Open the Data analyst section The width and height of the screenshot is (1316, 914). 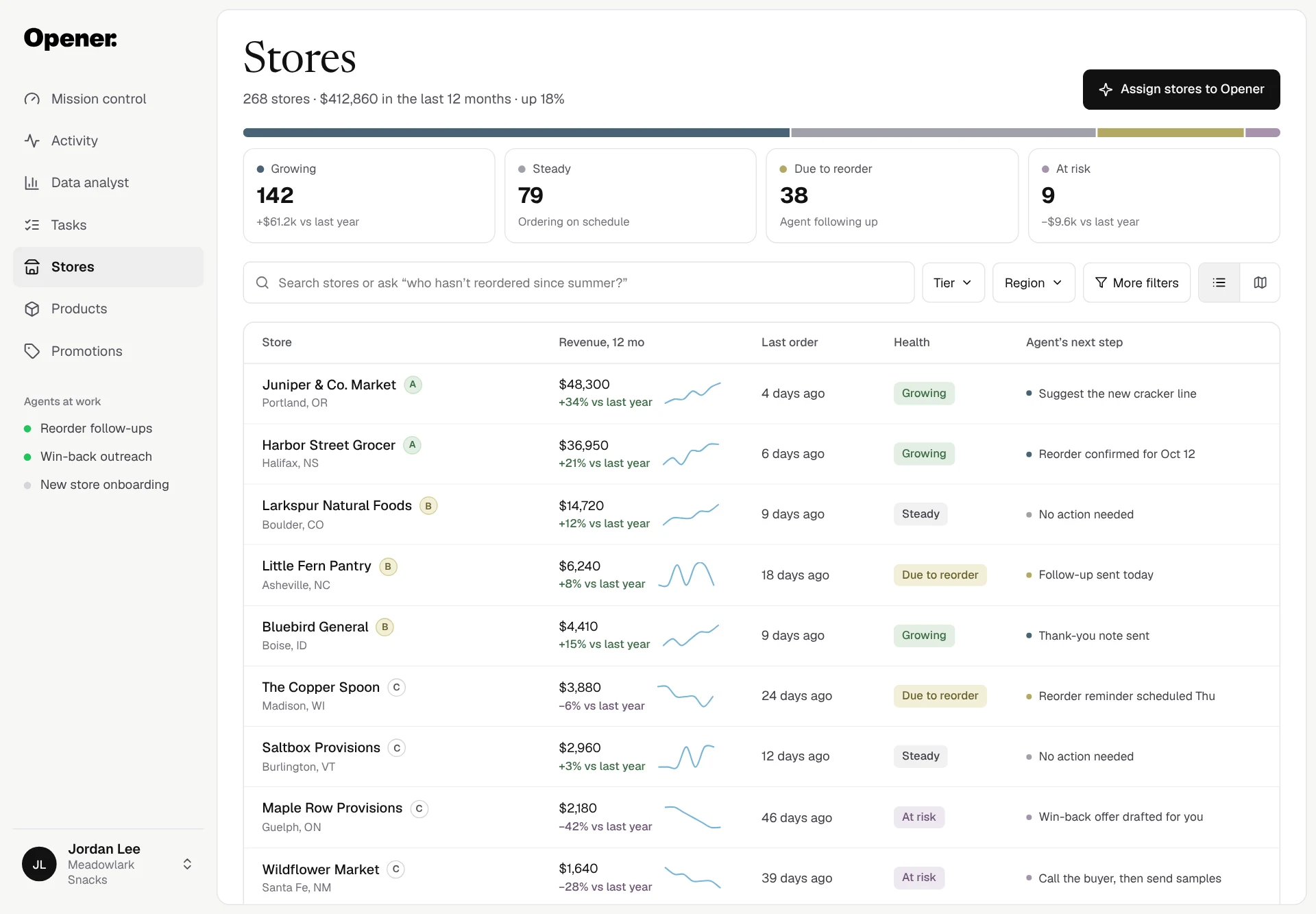[x=108, y=182]
